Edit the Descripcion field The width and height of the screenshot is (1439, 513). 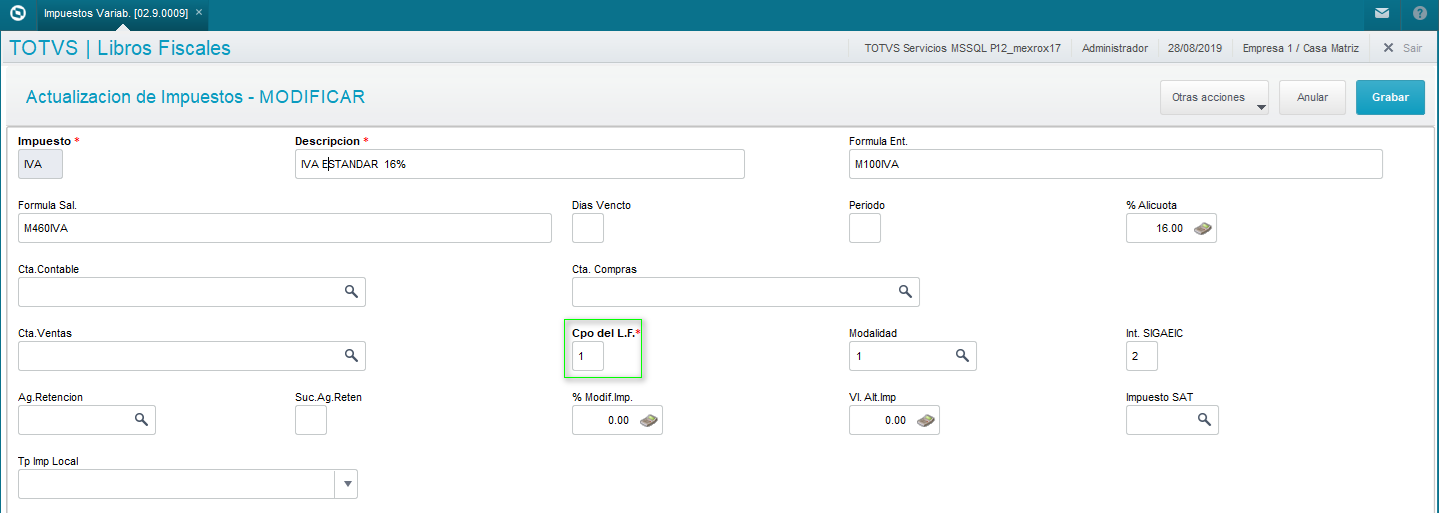coord(520,164)
